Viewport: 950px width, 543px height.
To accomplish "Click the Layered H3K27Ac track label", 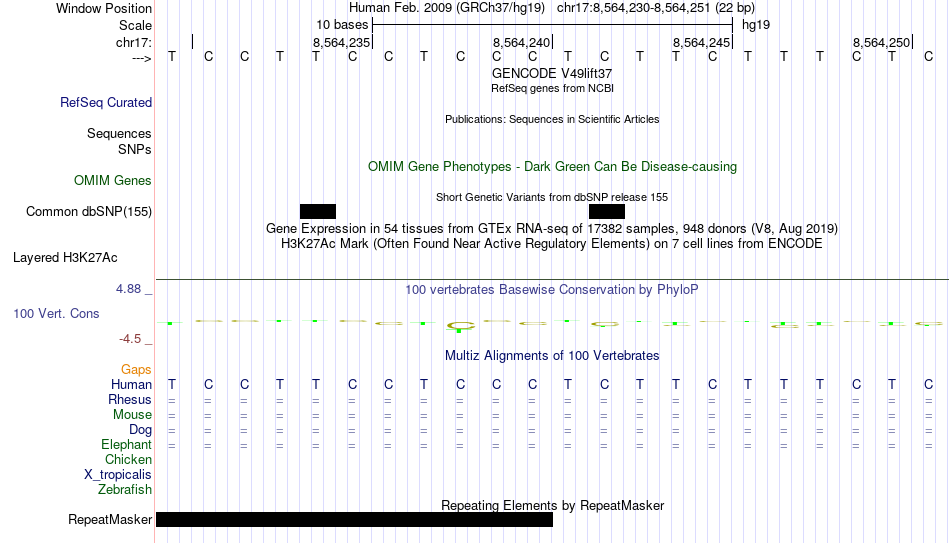I will [65, 258].
